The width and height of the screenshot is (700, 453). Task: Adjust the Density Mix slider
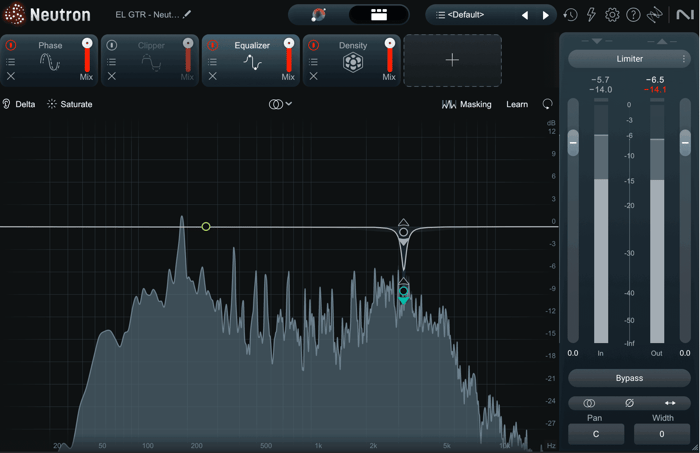tap(390, 55)
